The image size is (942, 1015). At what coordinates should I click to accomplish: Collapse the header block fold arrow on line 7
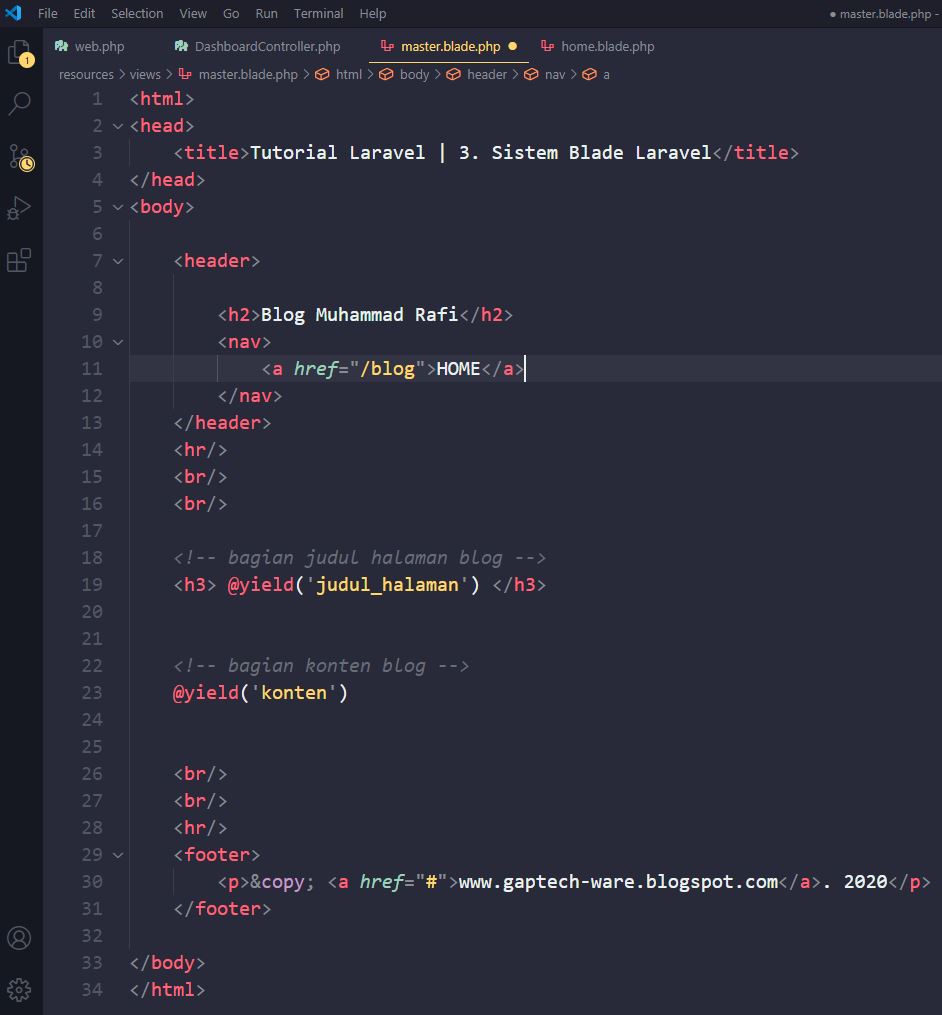point(117,260)
